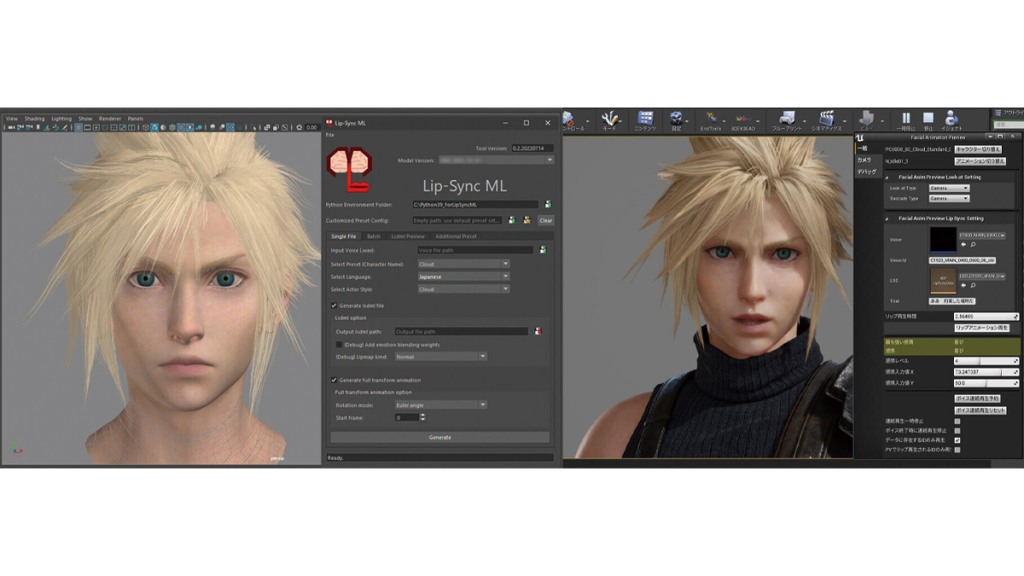Click the Input Voice file browse icon

point(543,250)
